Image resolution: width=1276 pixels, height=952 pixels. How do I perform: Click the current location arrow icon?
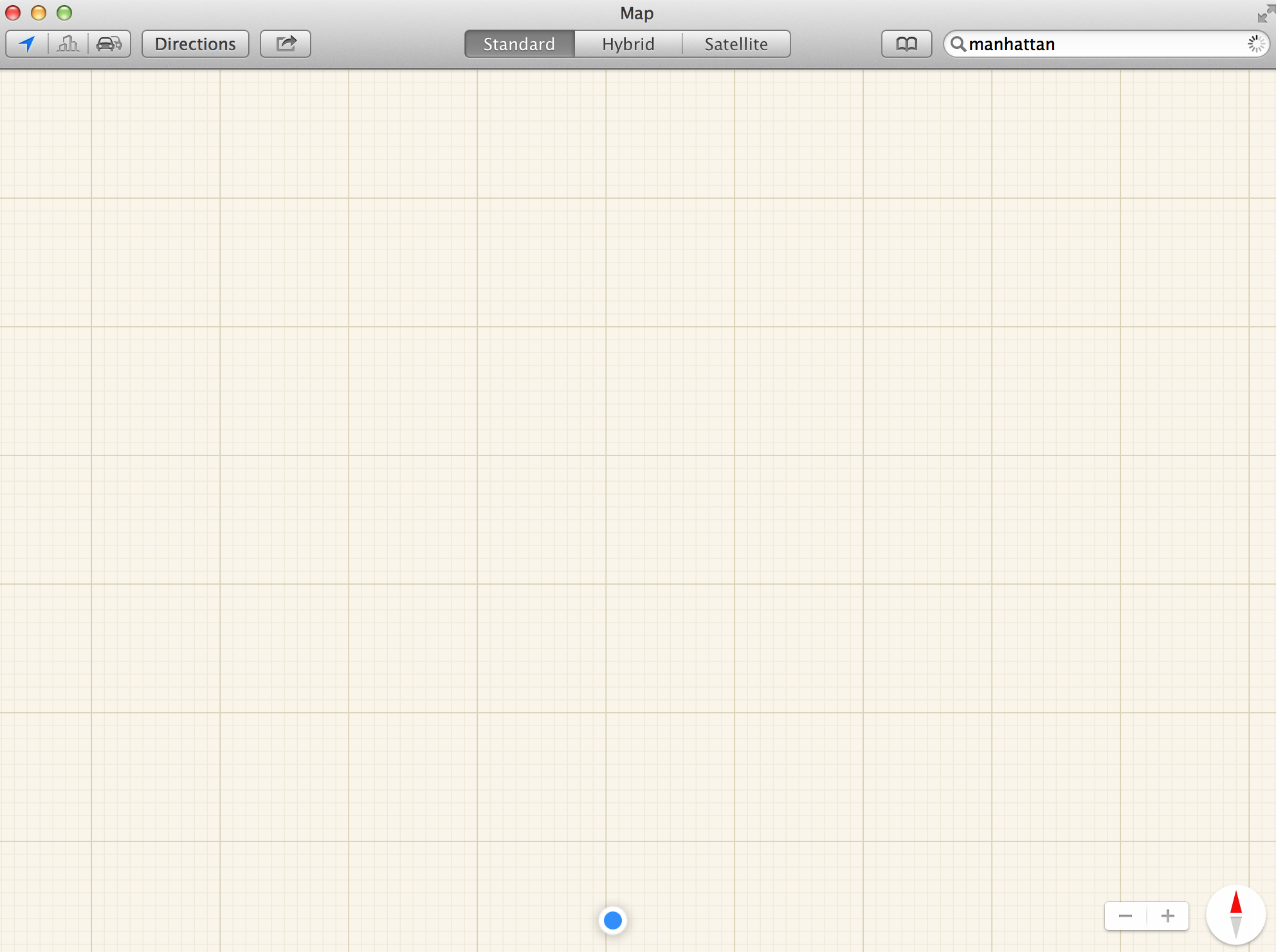click(x=27, y=44)
